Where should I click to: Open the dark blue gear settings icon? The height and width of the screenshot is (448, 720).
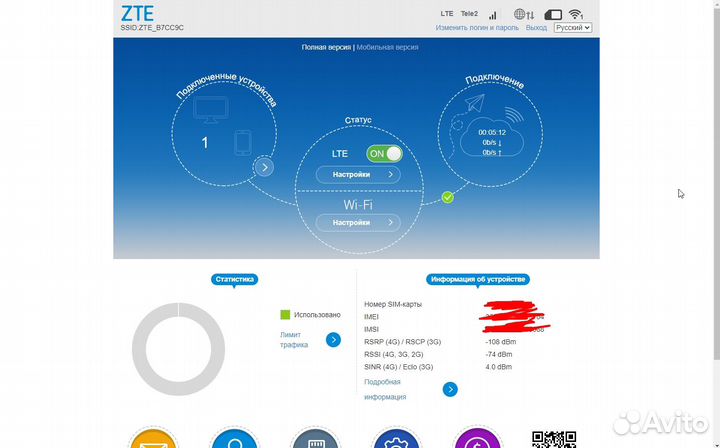[x=396, y=437]
